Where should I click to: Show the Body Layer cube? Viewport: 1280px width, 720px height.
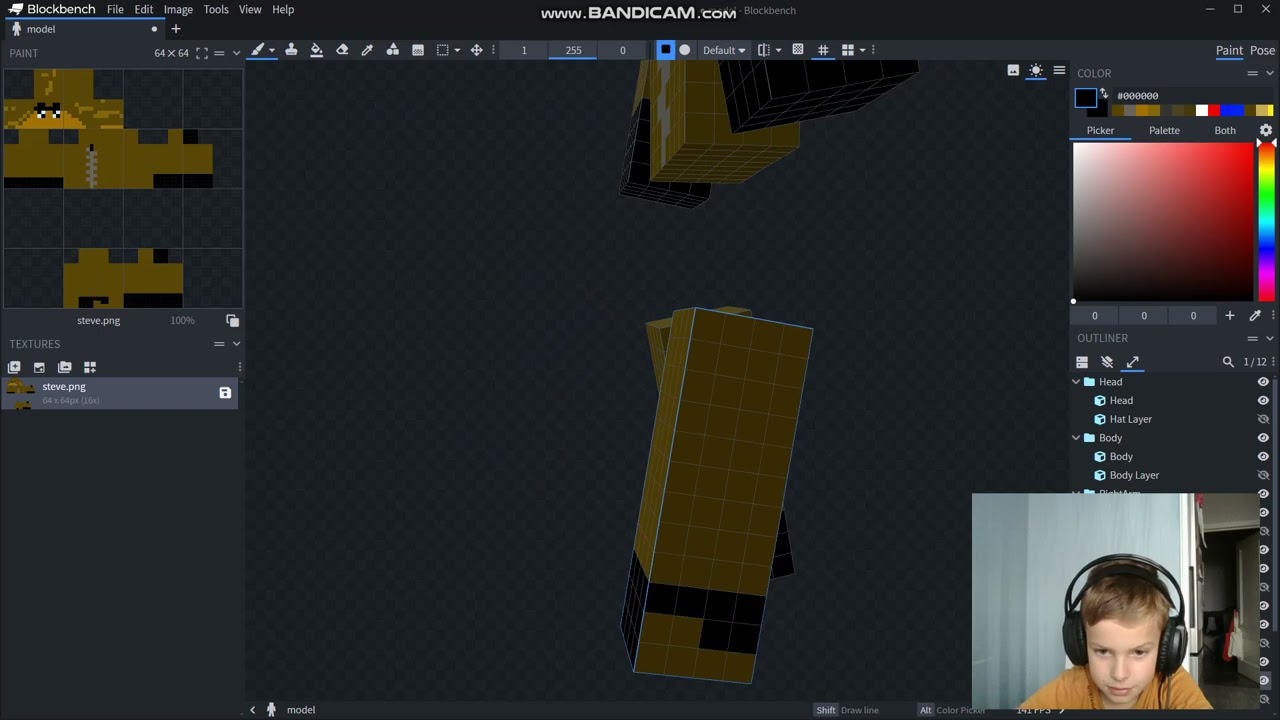tap(1263, 476)
